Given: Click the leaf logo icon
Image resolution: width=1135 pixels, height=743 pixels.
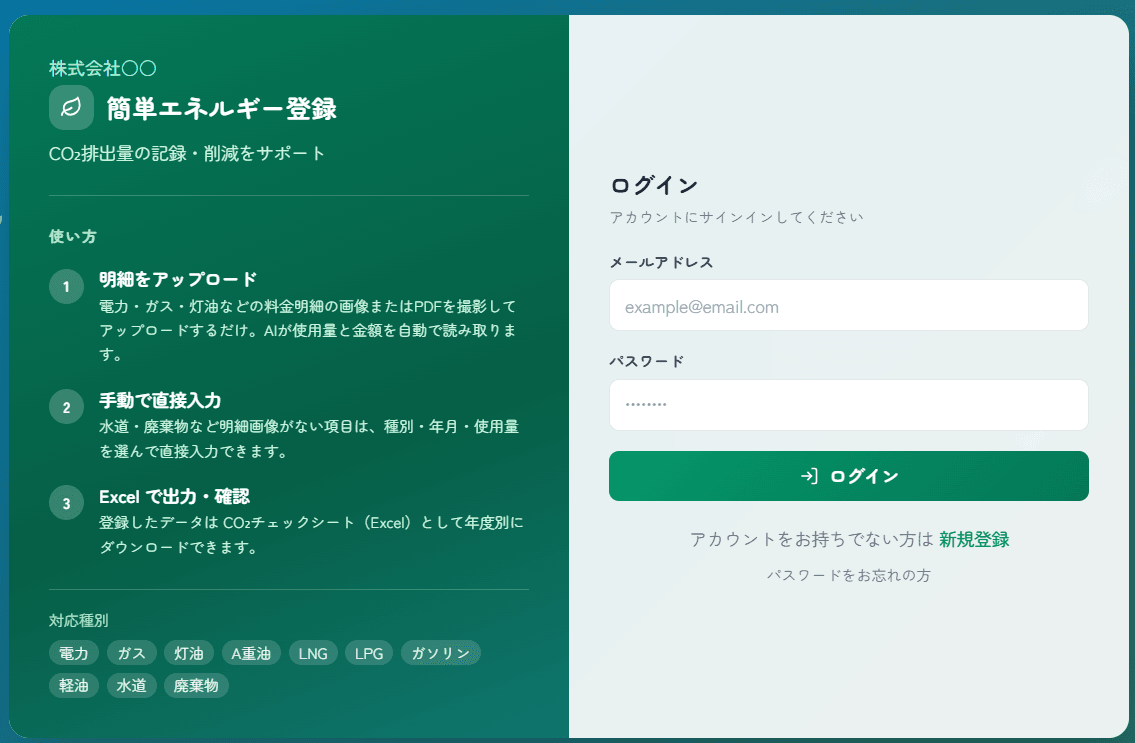Looking at the screenshot, I should [71, 107].
